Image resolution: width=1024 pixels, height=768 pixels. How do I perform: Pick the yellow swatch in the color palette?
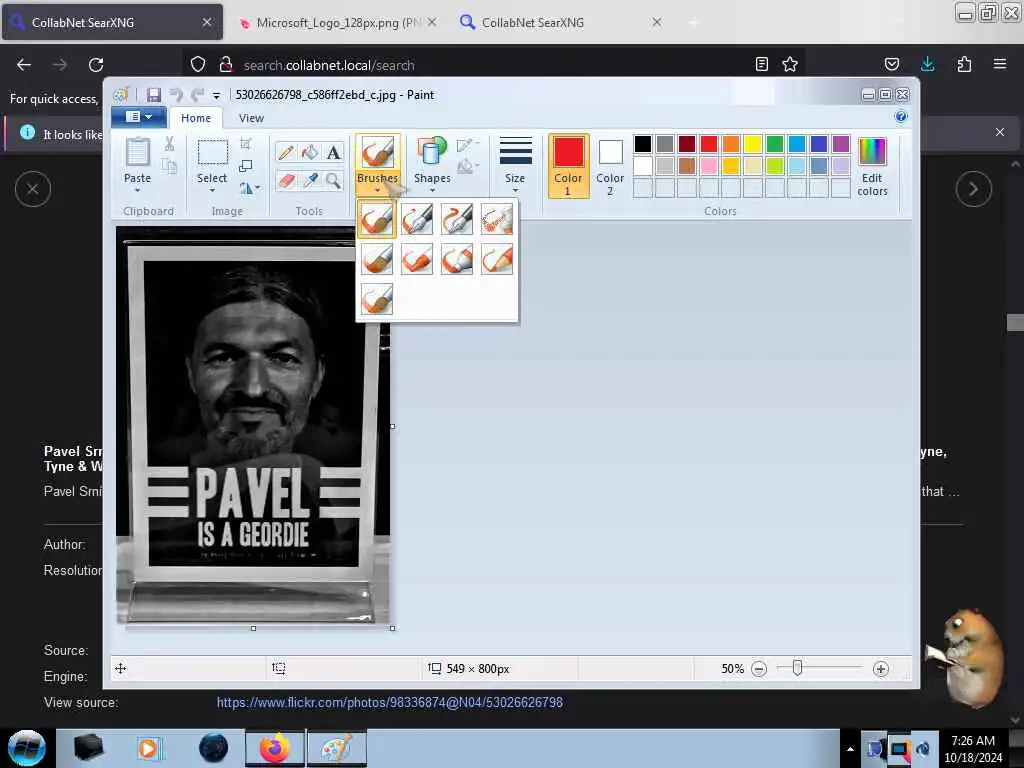[753, 144]
